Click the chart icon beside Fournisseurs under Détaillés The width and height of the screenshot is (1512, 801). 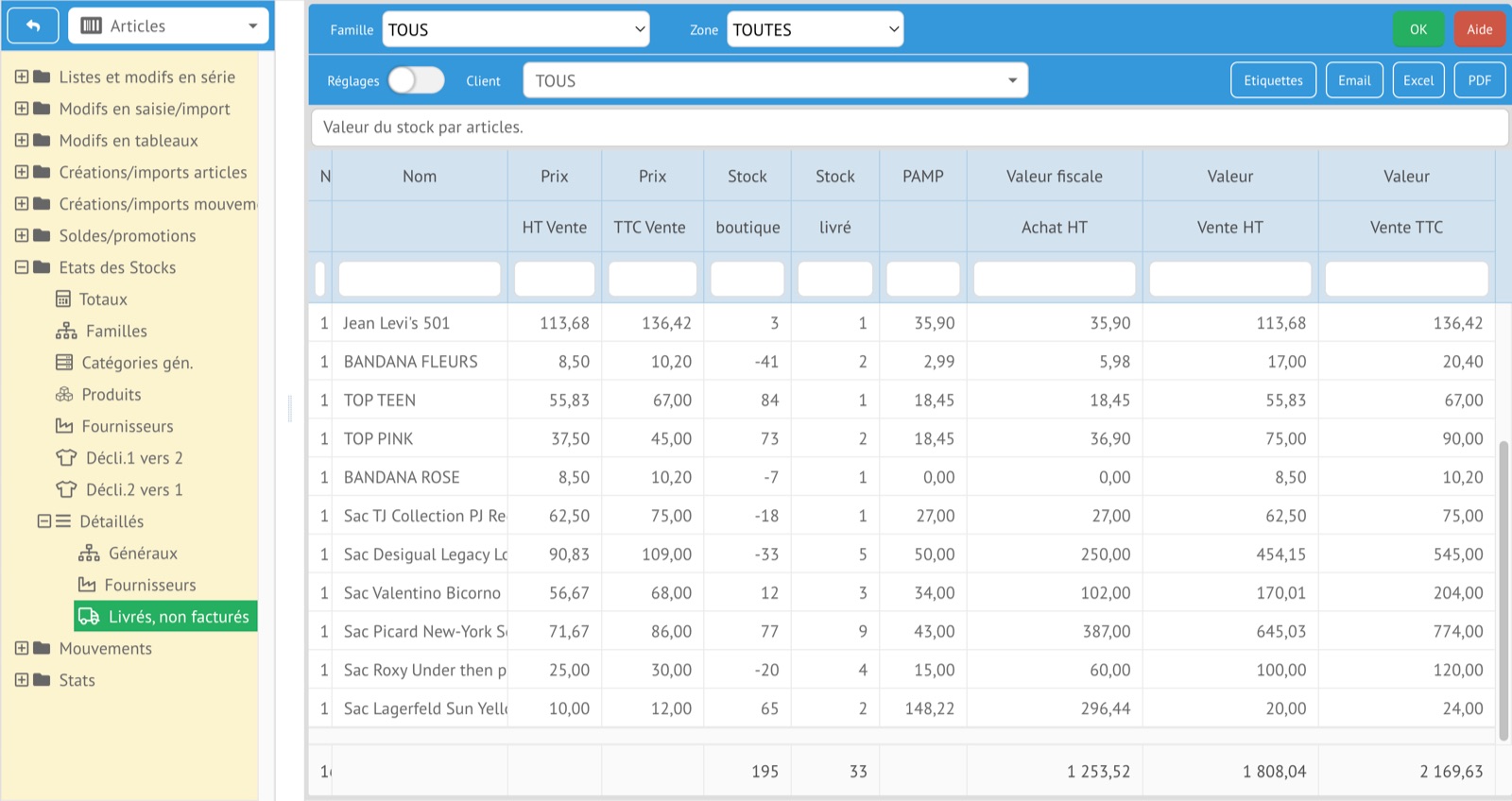(87, 585)
